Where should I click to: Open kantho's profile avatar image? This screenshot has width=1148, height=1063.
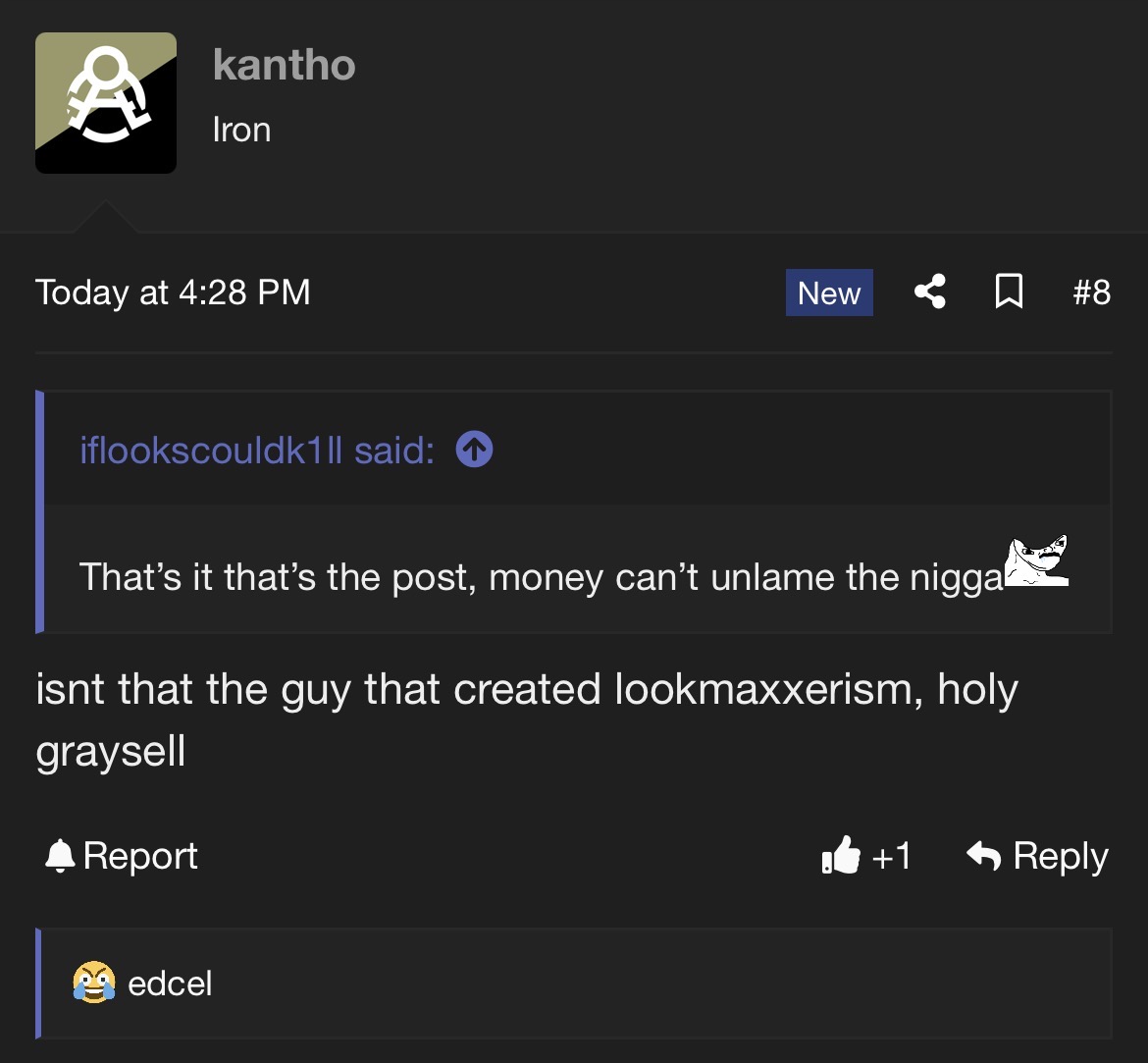(106, 103)
